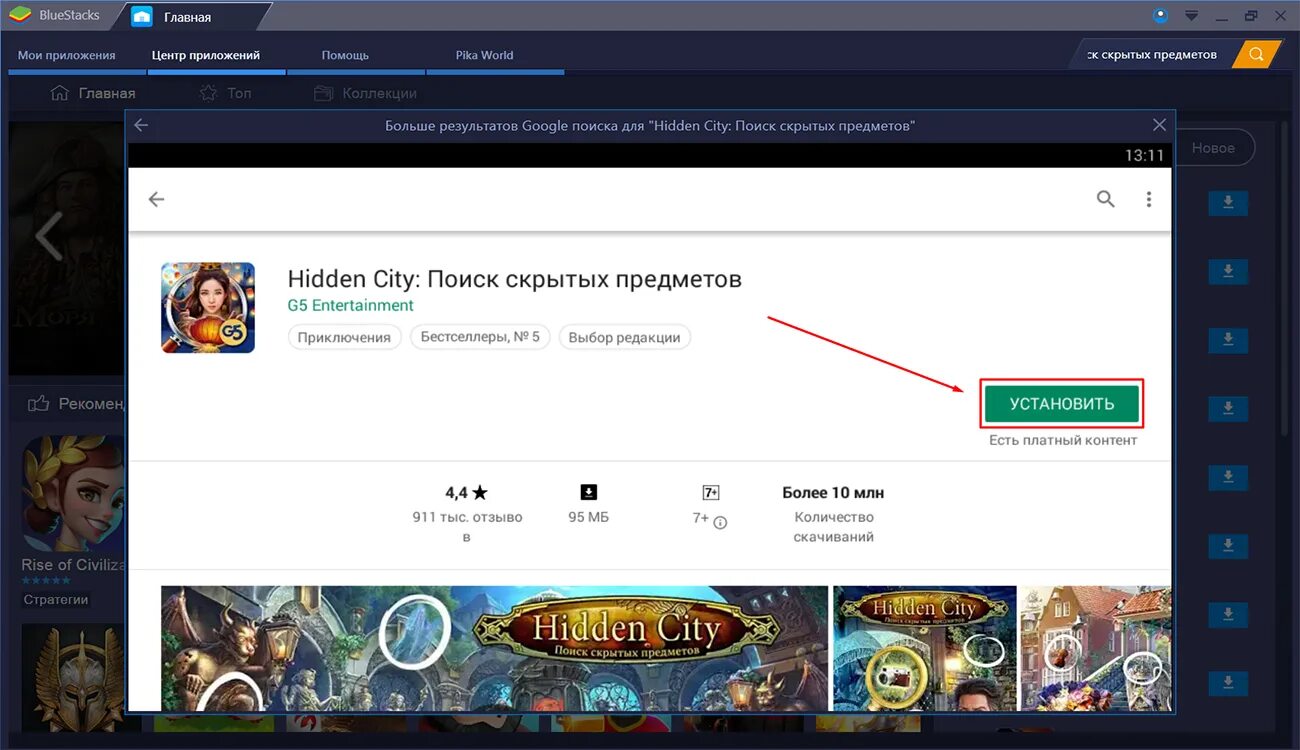Switch to Центр приложений tab

point(206,56)
